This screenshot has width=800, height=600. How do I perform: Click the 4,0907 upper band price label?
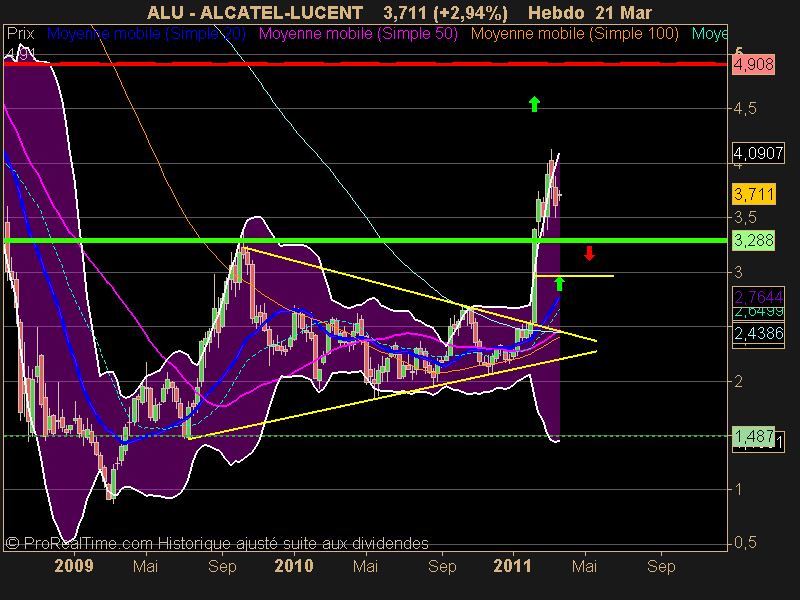pyautogui.click(x=758, y=153)
